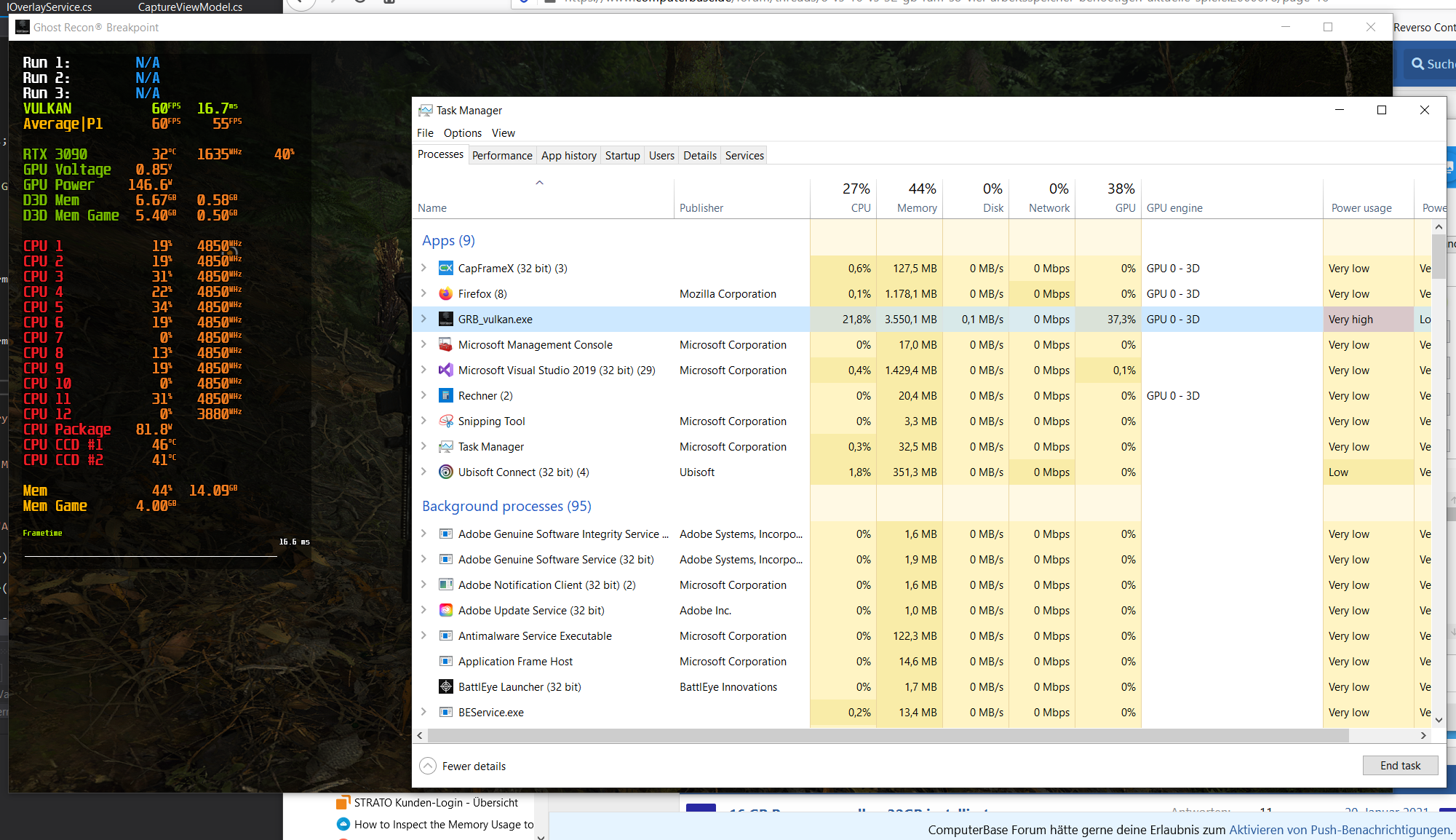This screenshot has width=1456, height=840.
Task: Expand the Ubisoft Connect process group
Action: pos(423,472)
